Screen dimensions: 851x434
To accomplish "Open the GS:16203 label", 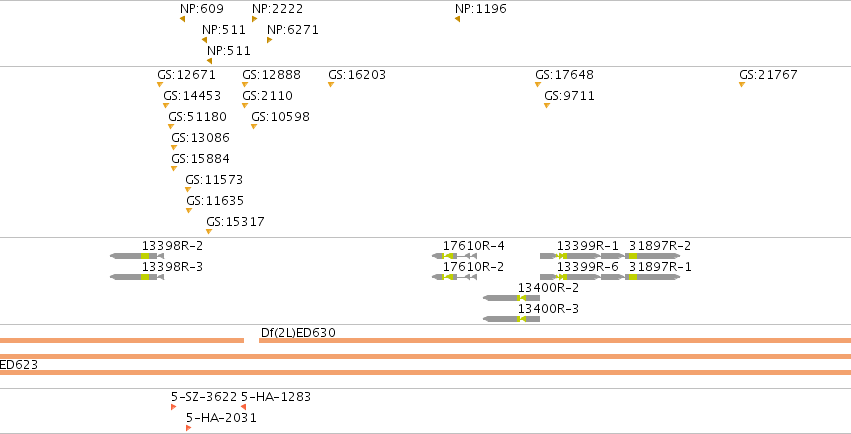I will pos(357,74).
